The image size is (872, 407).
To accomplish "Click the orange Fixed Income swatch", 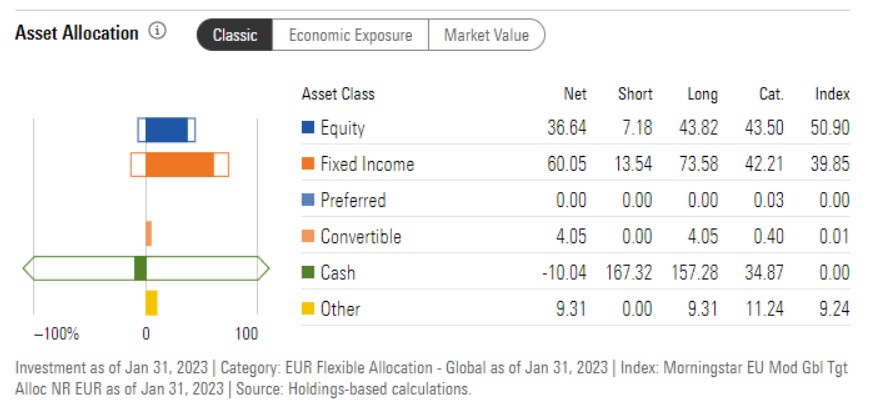I will tap(308, 164).
